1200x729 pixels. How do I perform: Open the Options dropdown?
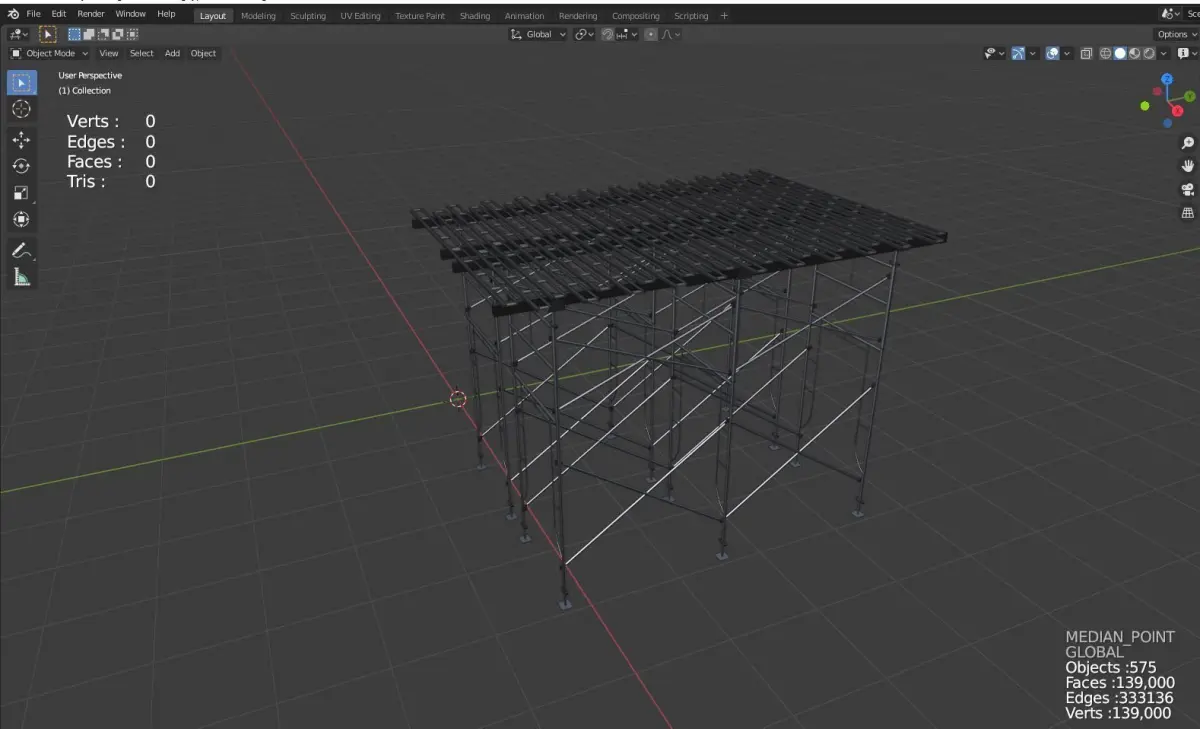pyautogui.click(x=1175, y=34)
